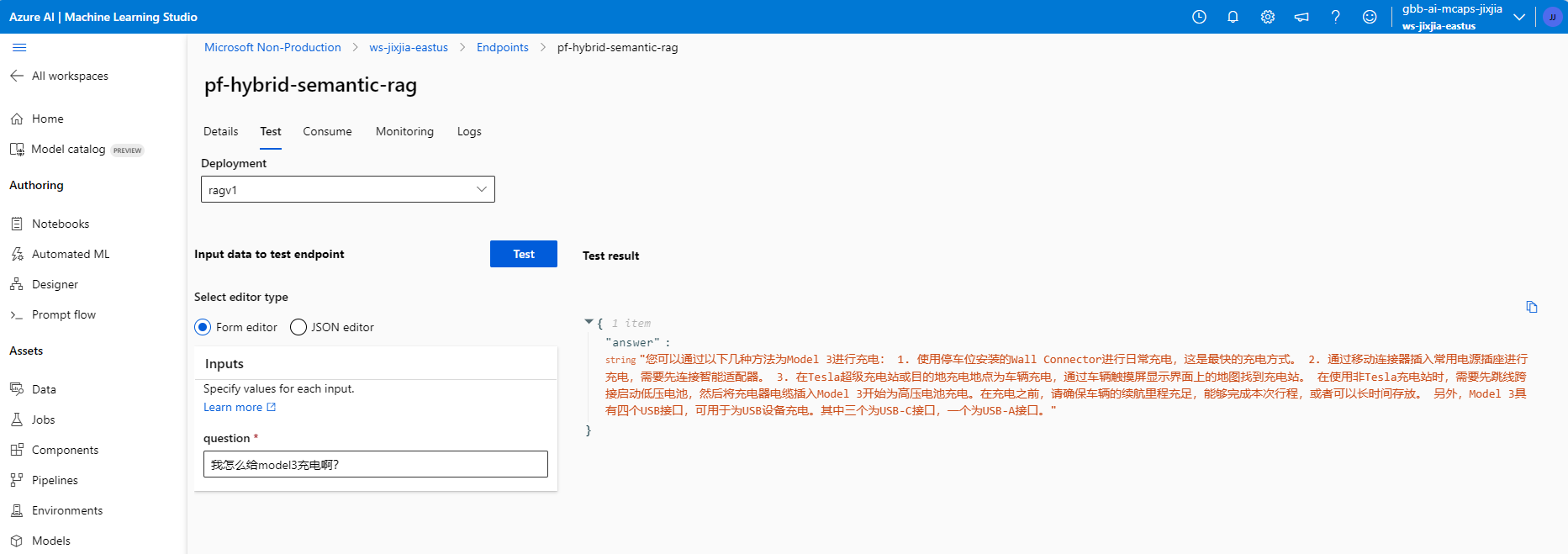
Task: Go to Endpoints breadcrumb
Action: click(503, 47)
